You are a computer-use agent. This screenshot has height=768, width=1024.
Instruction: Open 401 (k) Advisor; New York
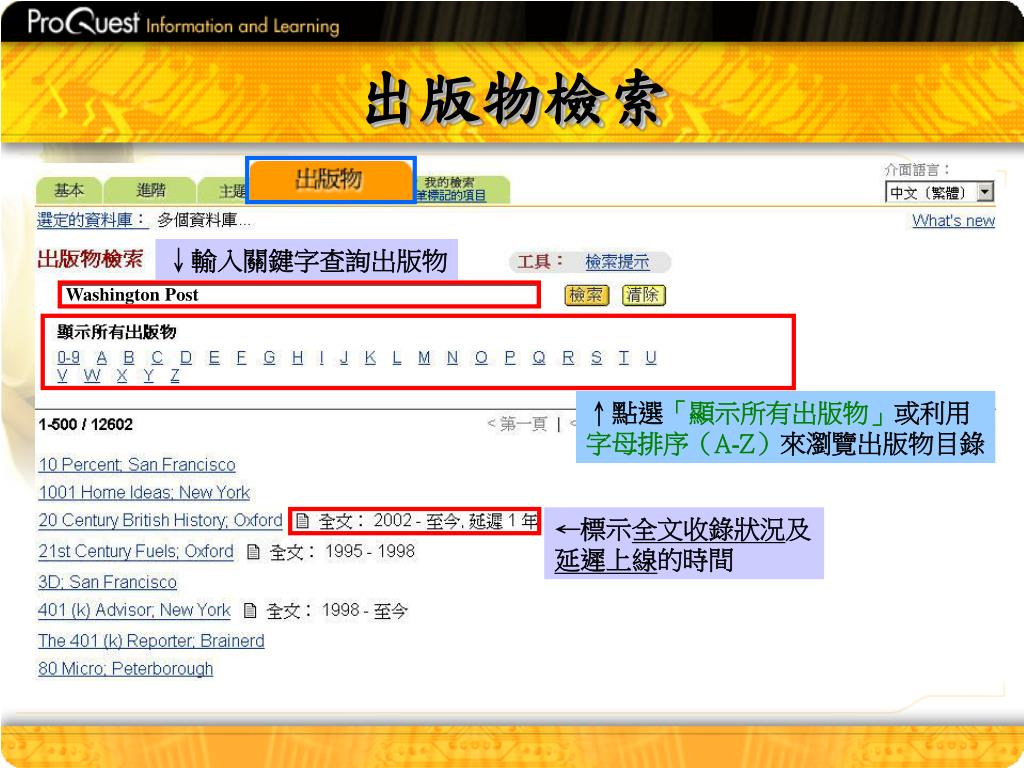(134, 610)
